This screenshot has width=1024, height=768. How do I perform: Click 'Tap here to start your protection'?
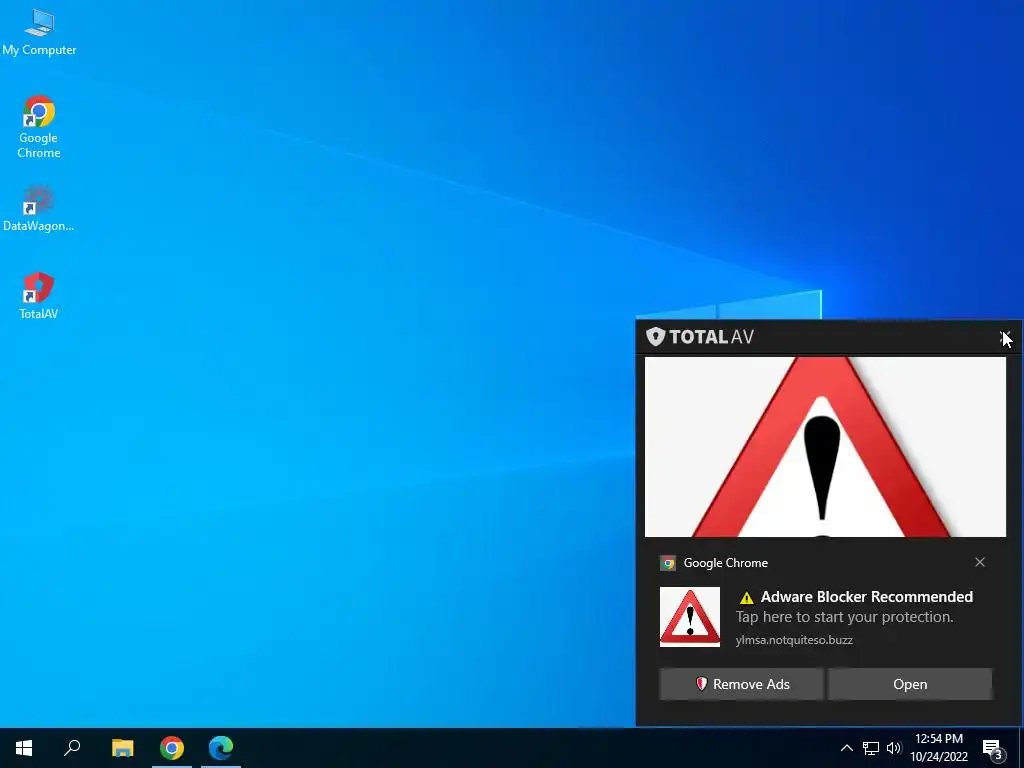point(844,617)
